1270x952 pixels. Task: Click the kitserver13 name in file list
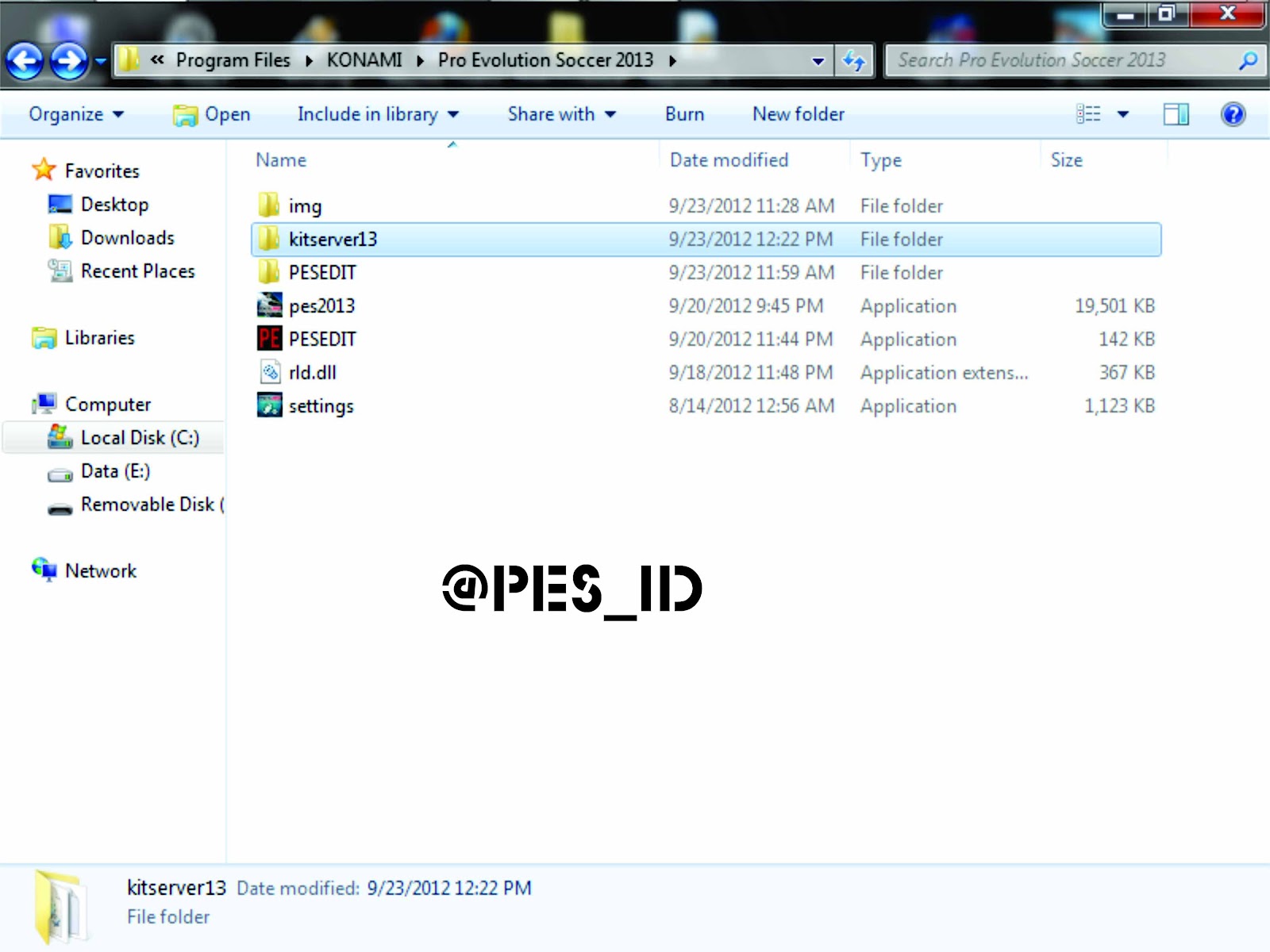tap(333, 239)
